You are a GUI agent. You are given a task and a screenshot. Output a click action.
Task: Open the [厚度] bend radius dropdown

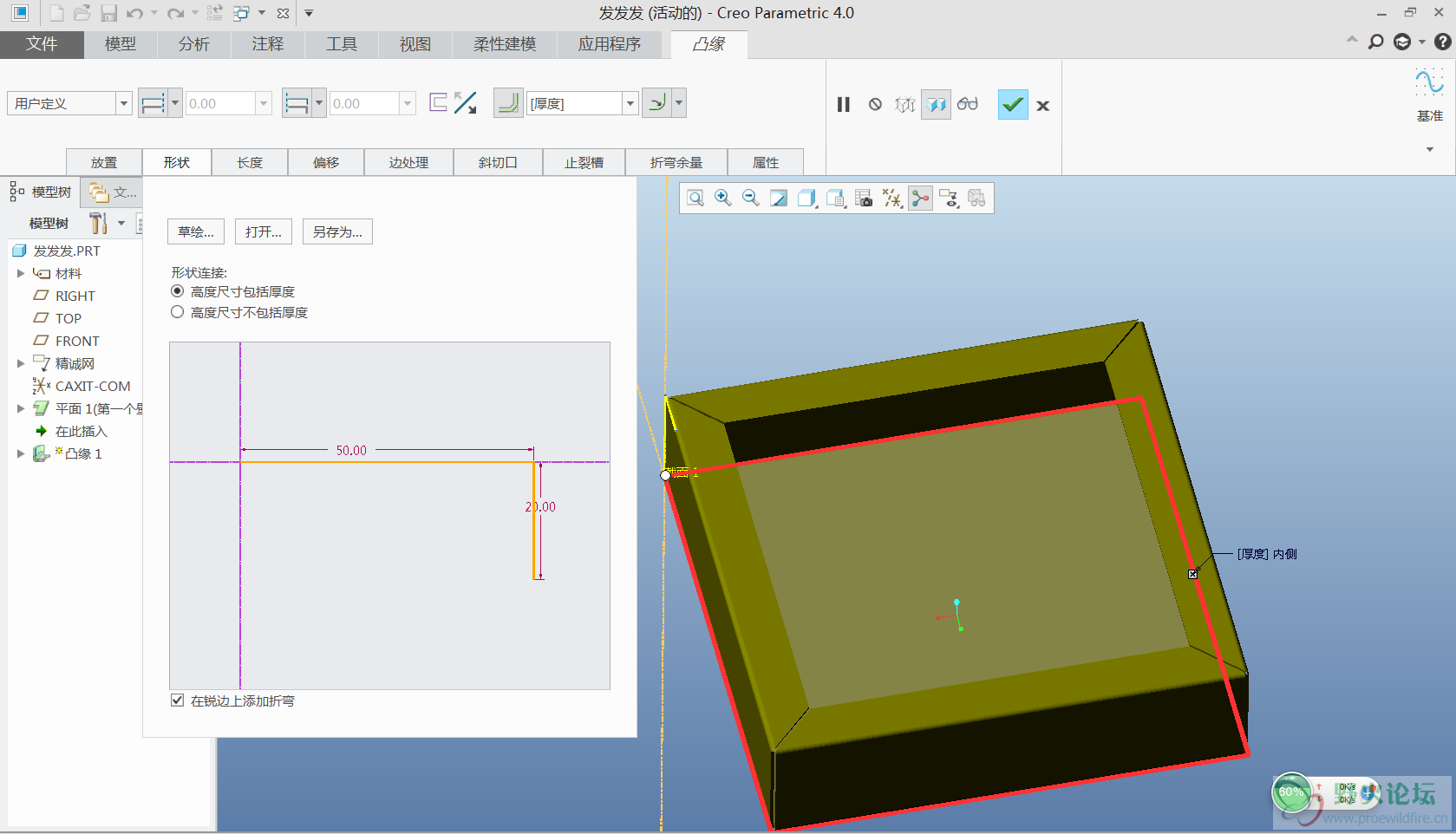tap(630, 103)
